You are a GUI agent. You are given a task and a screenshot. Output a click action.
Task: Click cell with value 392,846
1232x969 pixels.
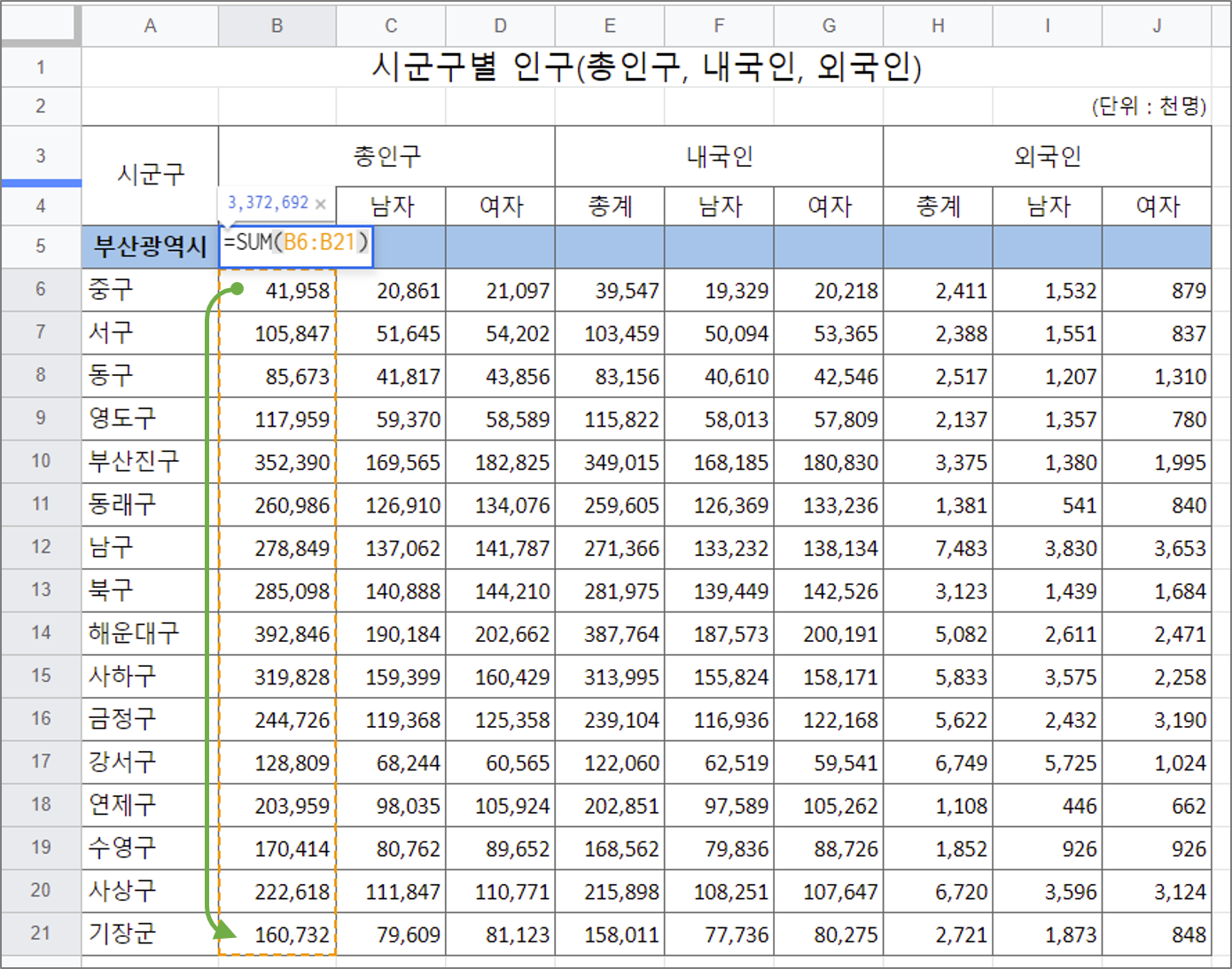coord(277,633)
